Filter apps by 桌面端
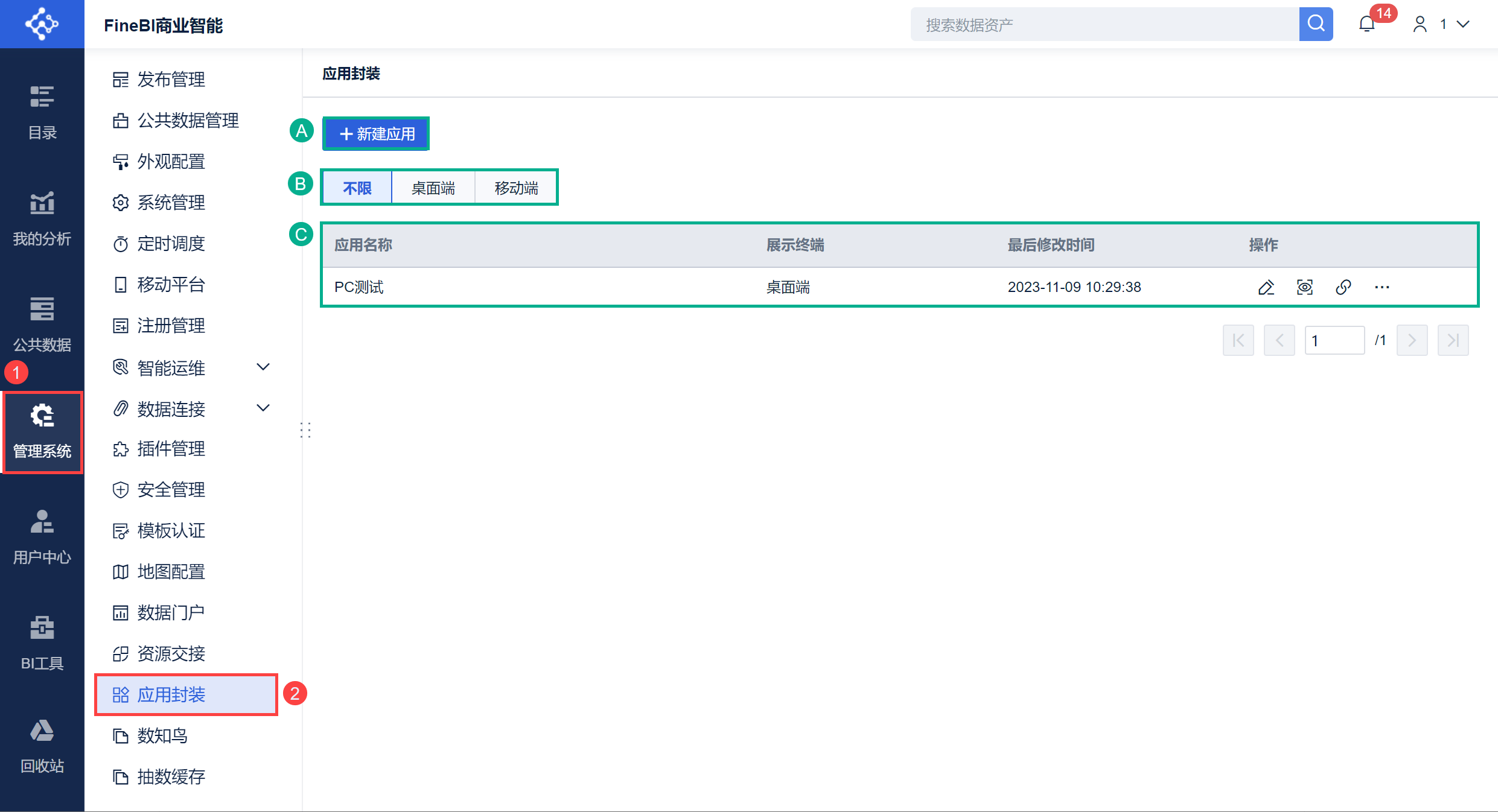1498x812 pixels. point(433,188)
